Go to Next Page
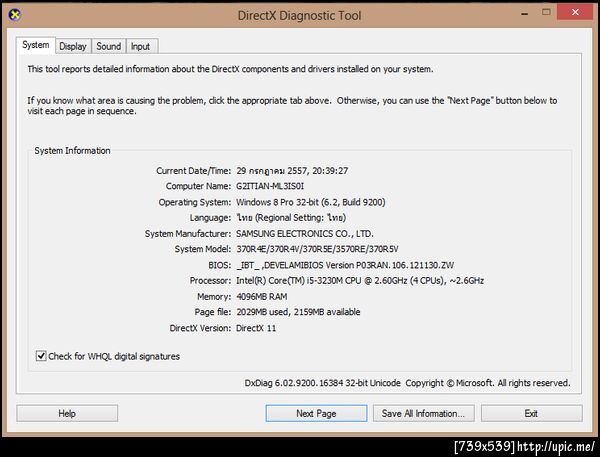The height and width of the screenshot is (457, 600). [316, 413]
